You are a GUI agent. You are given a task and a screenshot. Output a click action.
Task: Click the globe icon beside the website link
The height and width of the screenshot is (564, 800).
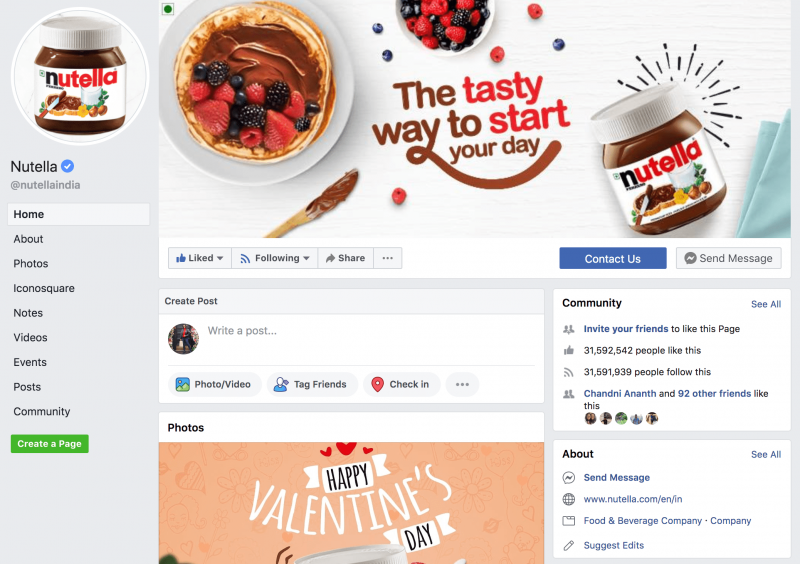click(569, 499)
